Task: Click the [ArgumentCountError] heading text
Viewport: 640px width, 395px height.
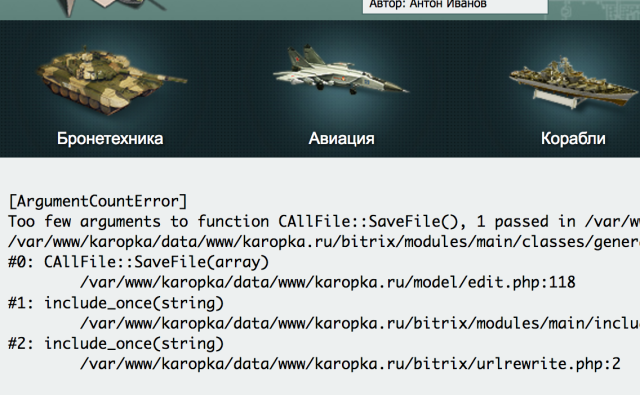Action: (98, 201)
